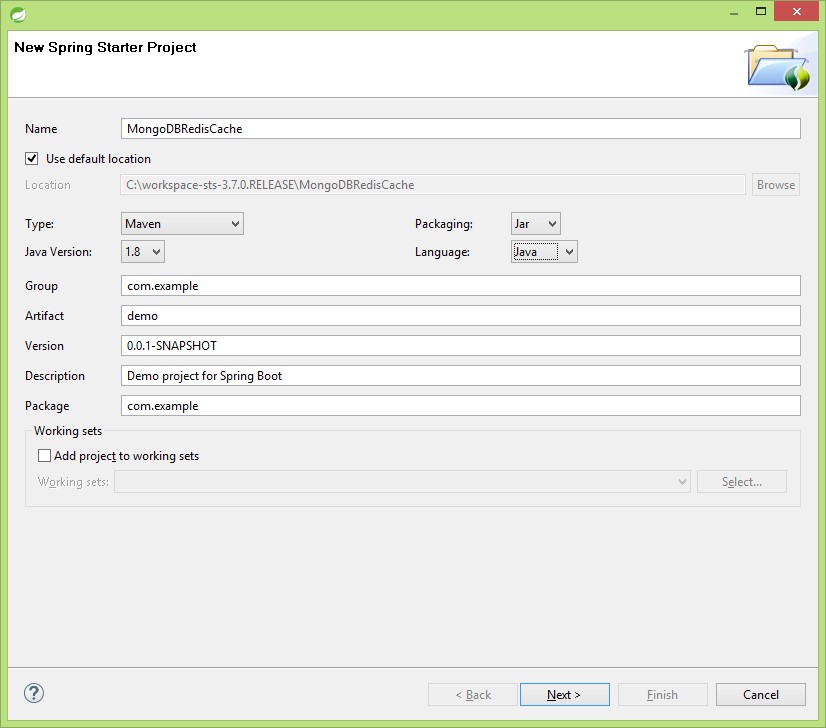
Task: Click the Version label
Action: pos(44,346)
